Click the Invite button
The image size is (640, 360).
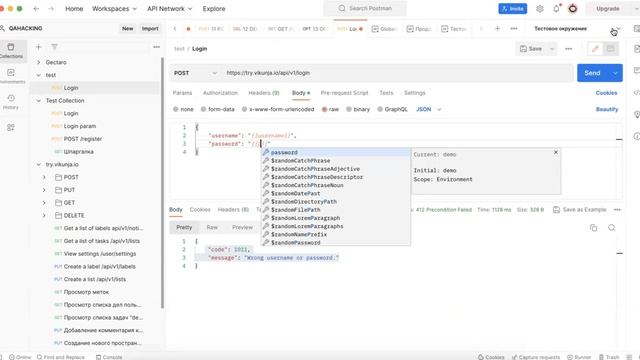tap(512, 9)
